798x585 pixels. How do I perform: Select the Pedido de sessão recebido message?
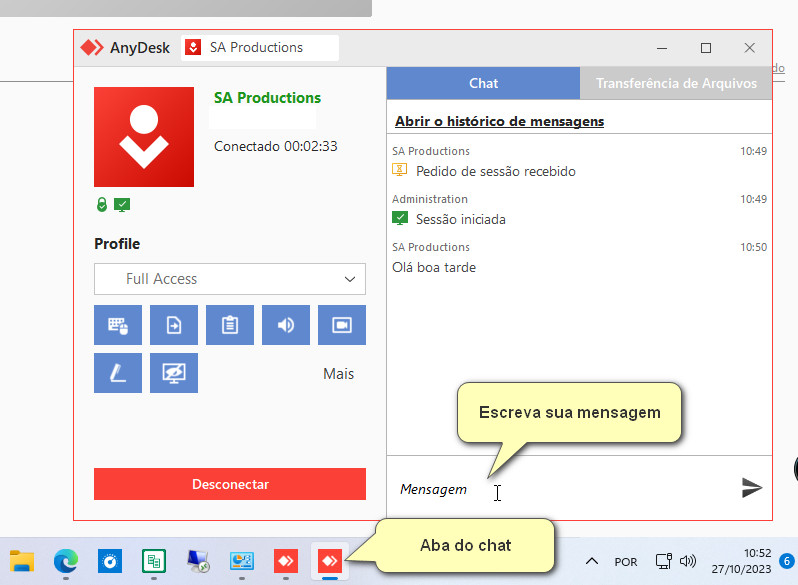[x=496, y=171]
